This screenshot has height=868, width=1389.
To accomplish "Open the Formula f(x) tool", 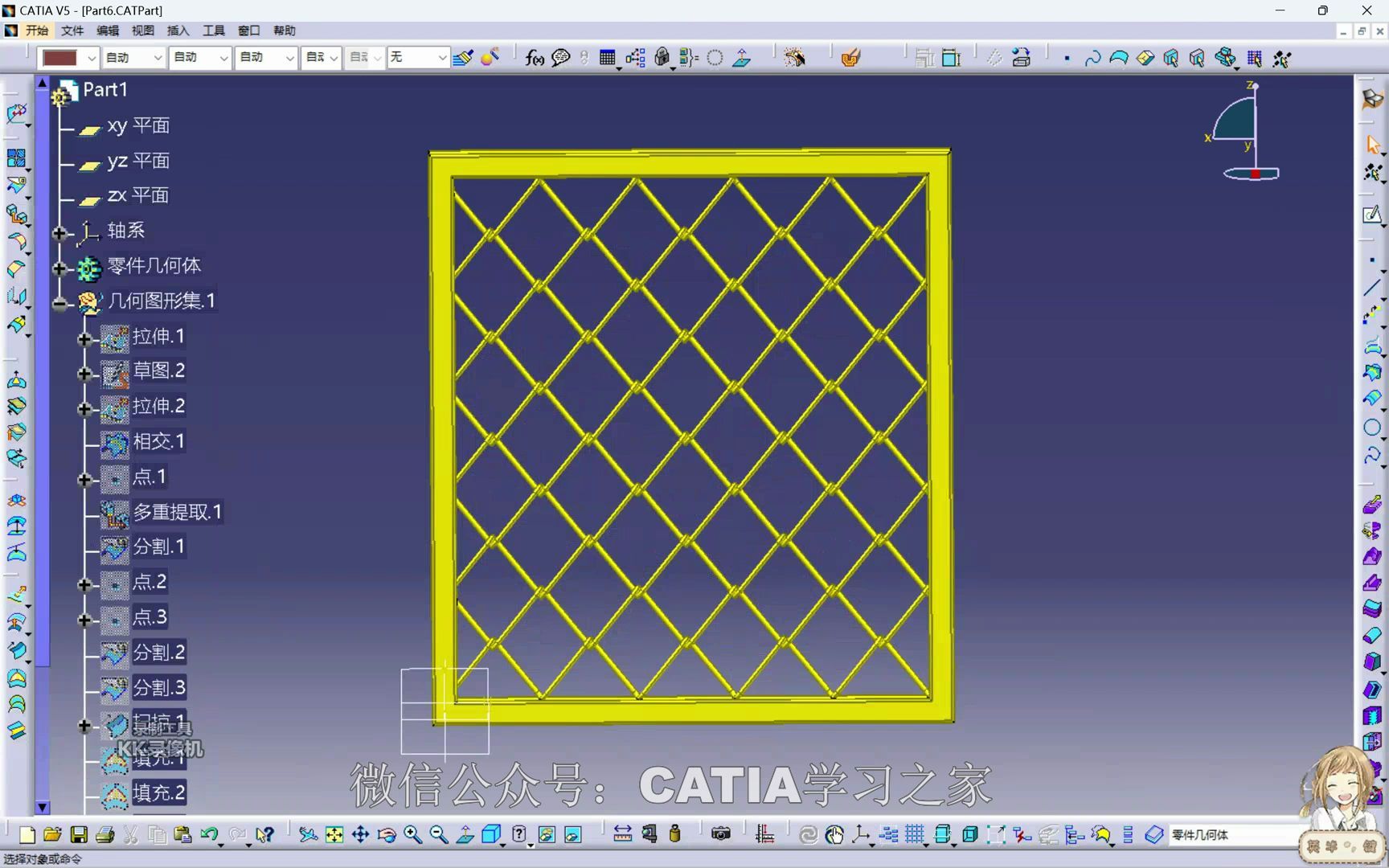I will pos(535,58).
